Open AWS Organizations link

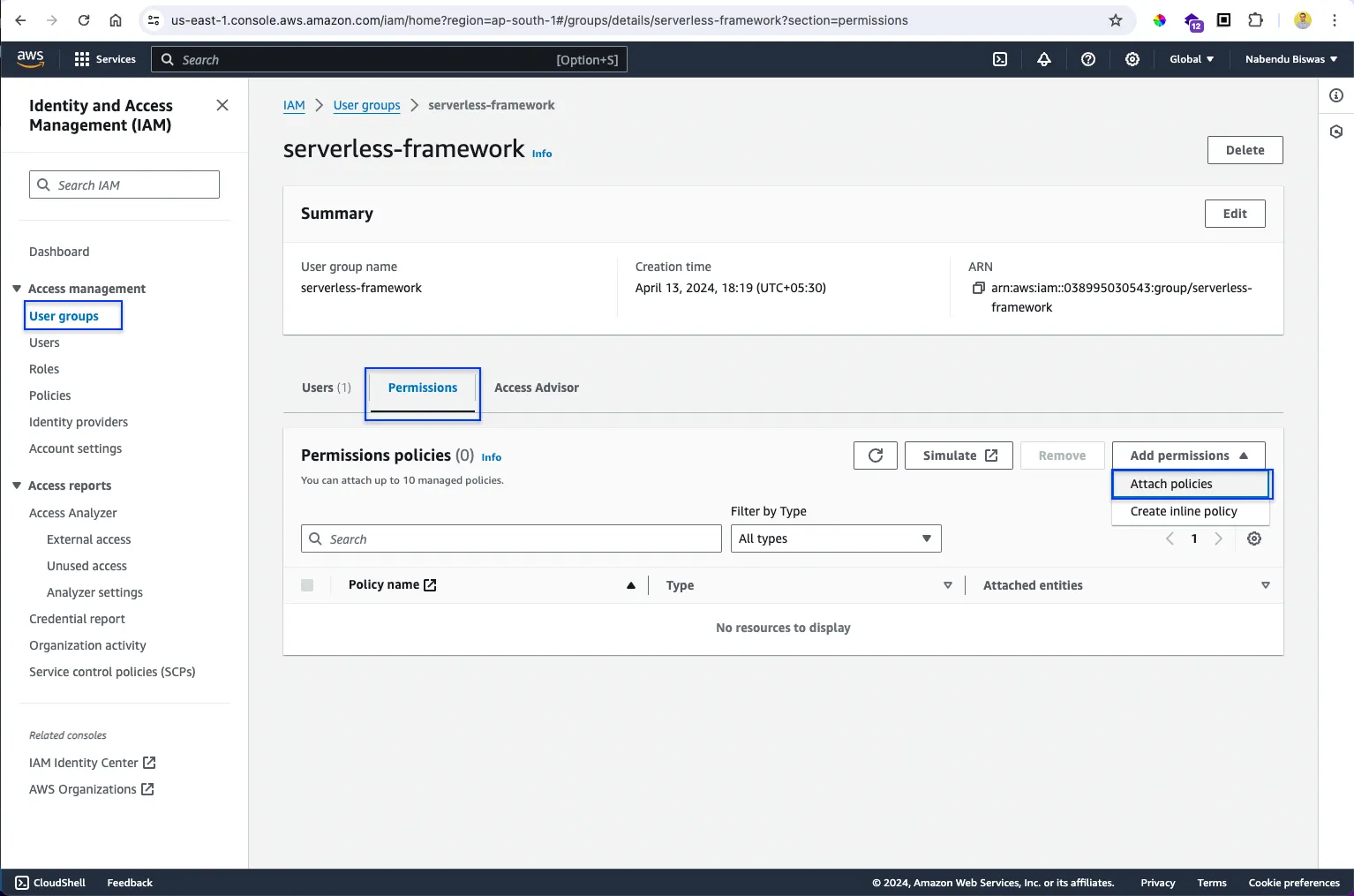pyautogui.click(x=92, y=789)
